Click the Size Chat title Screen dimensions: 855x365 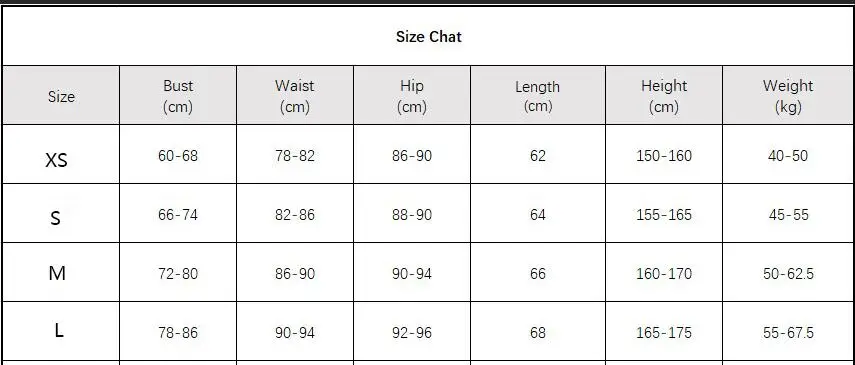[x=429, y=37]
